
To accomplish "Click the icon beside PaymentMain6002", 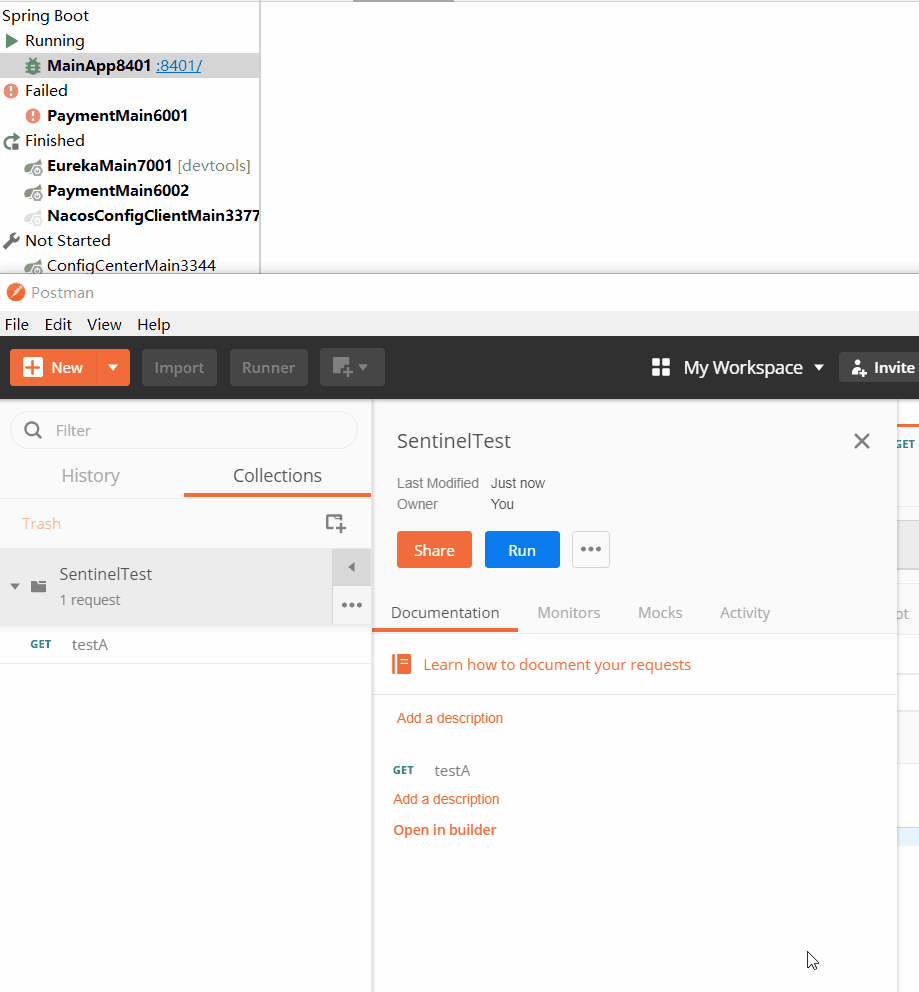I will click(x=34, y=192).
